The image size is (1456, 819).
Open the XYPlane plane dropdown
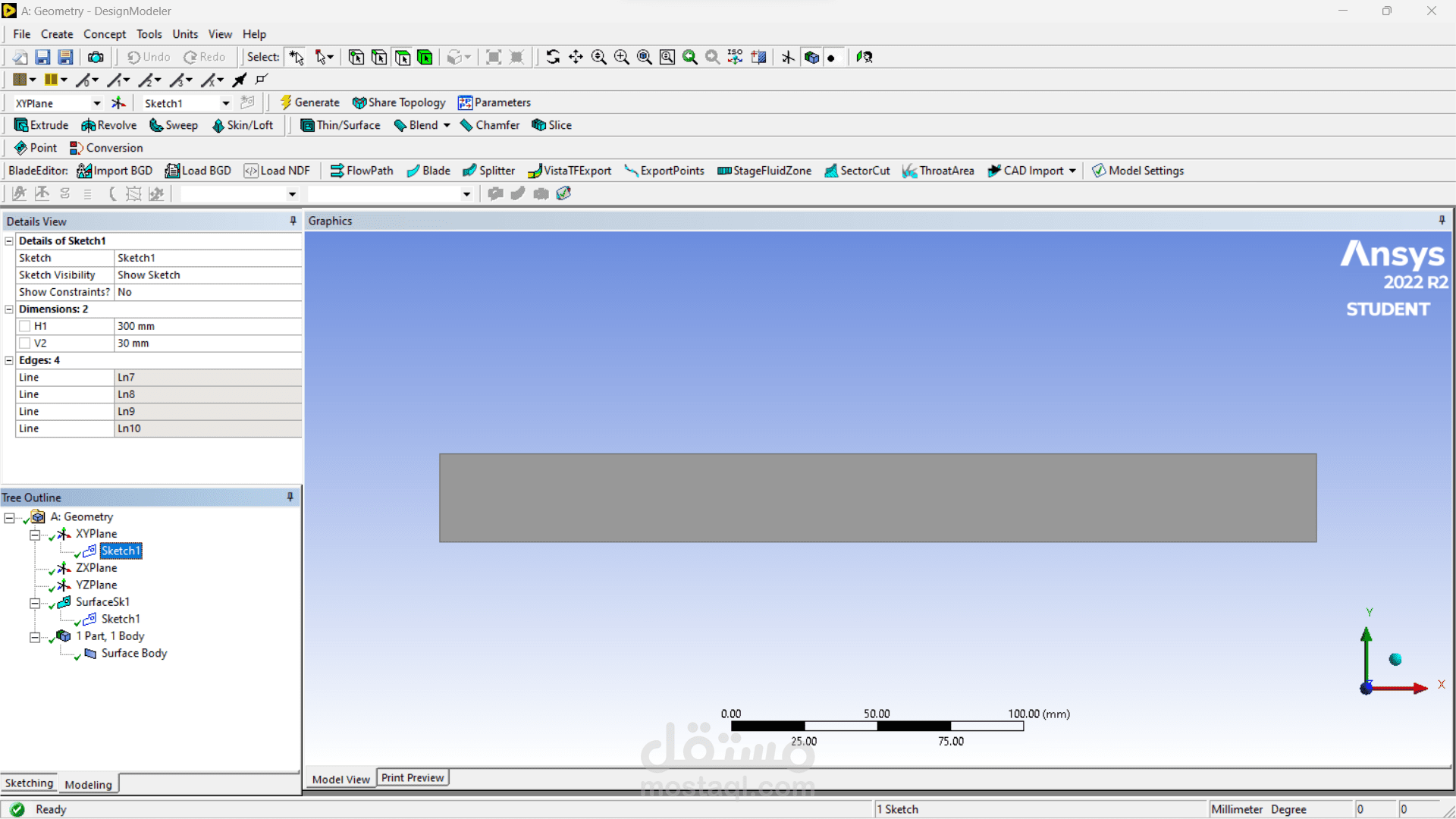tap(97, 103)
